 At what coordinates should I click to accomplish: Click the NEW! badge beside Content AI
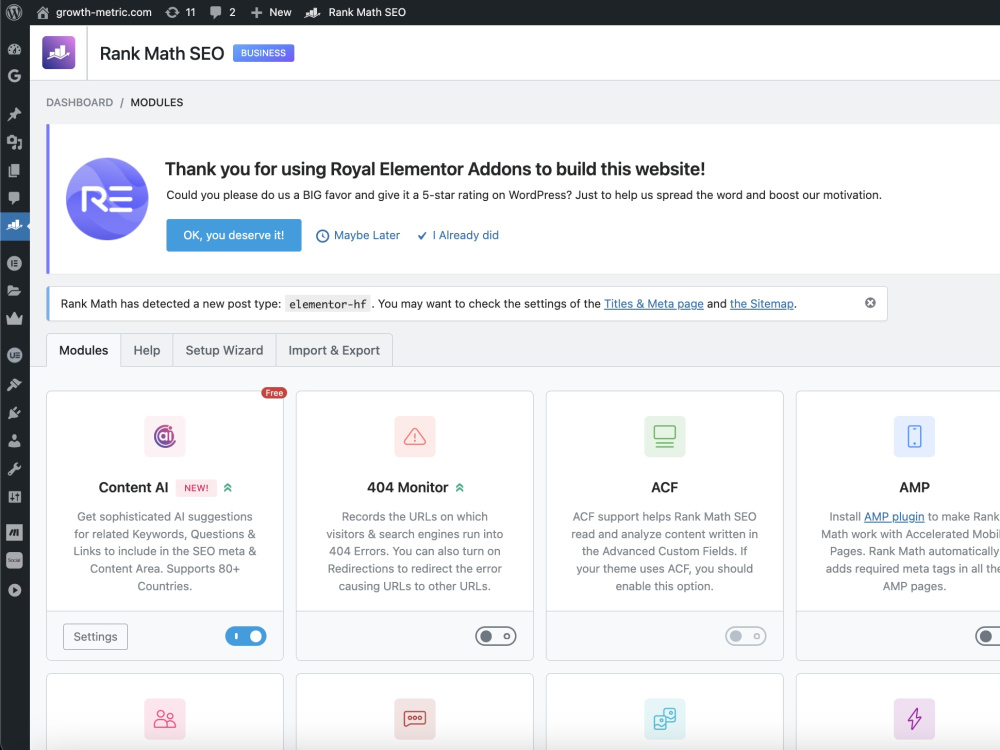coord(196,488)
